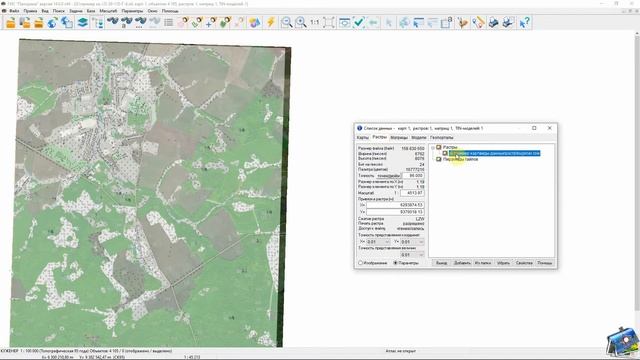Screen dimensions: 640x360
Task: Open the Вид menu
Action: (x=45, y=11)
